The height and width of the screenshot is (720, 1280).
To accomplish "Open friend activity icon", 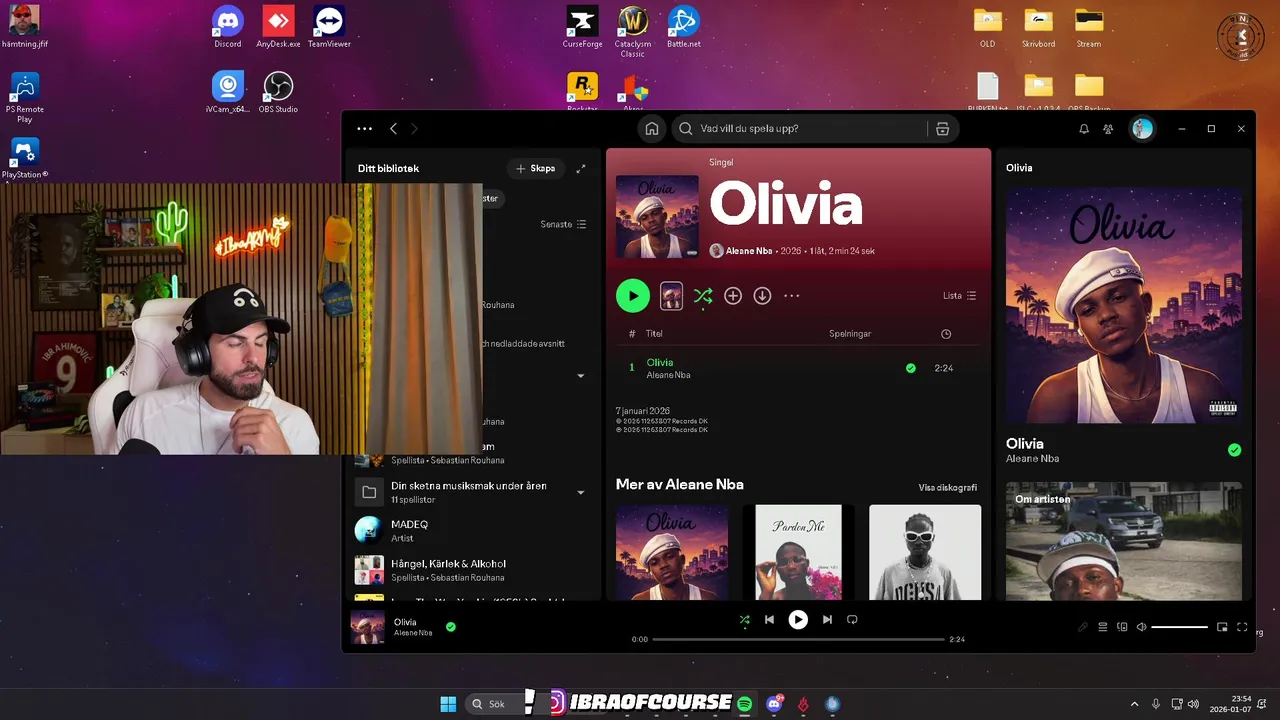I will 1108,129.
